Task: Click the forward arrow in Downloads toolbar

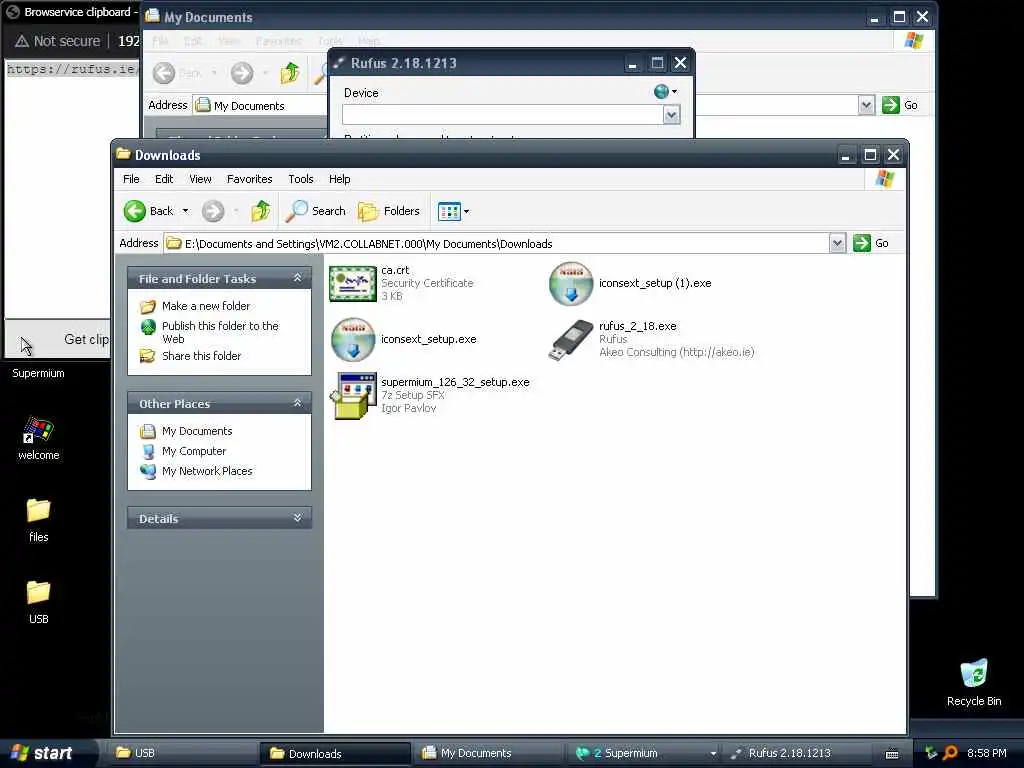Action: tap(213, 211)
